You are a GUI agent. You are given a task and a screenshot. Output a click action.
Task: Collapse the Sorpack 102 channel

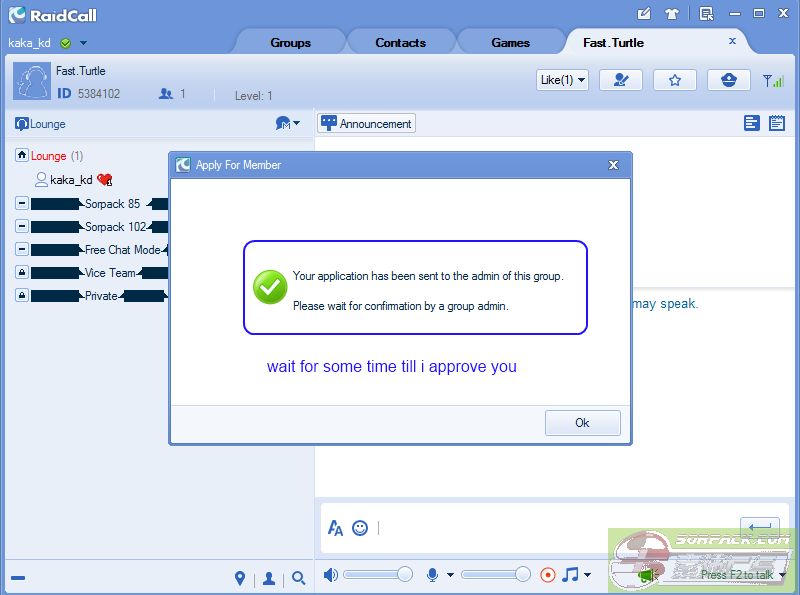(21, 226)
